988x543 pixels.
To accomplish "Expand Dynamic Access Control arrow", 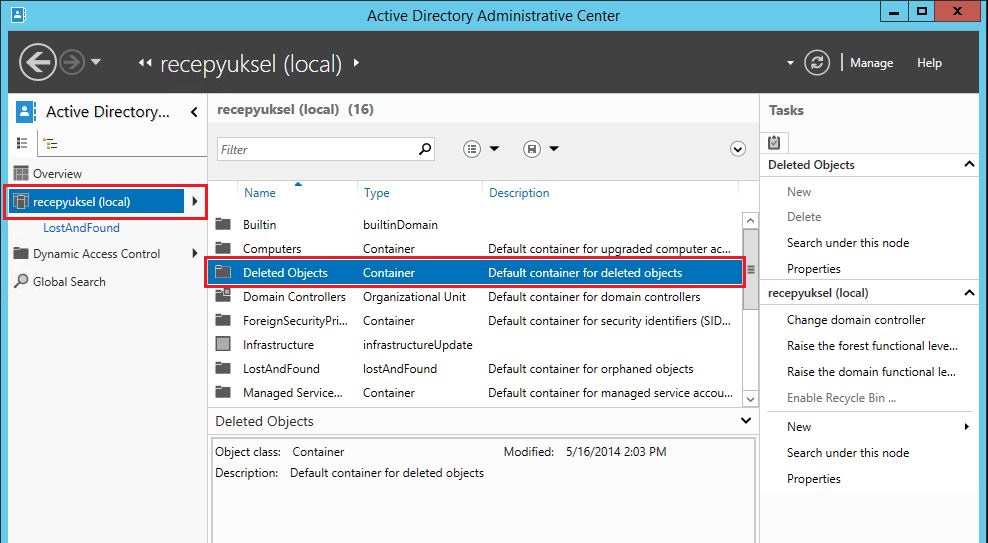I will (x=195, y=253).
